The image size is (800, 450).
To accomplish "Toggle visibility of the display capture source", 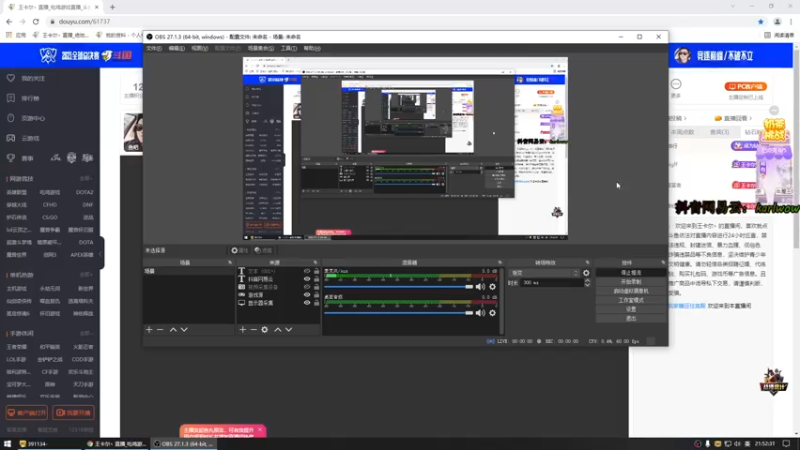I will pos(307,303).
